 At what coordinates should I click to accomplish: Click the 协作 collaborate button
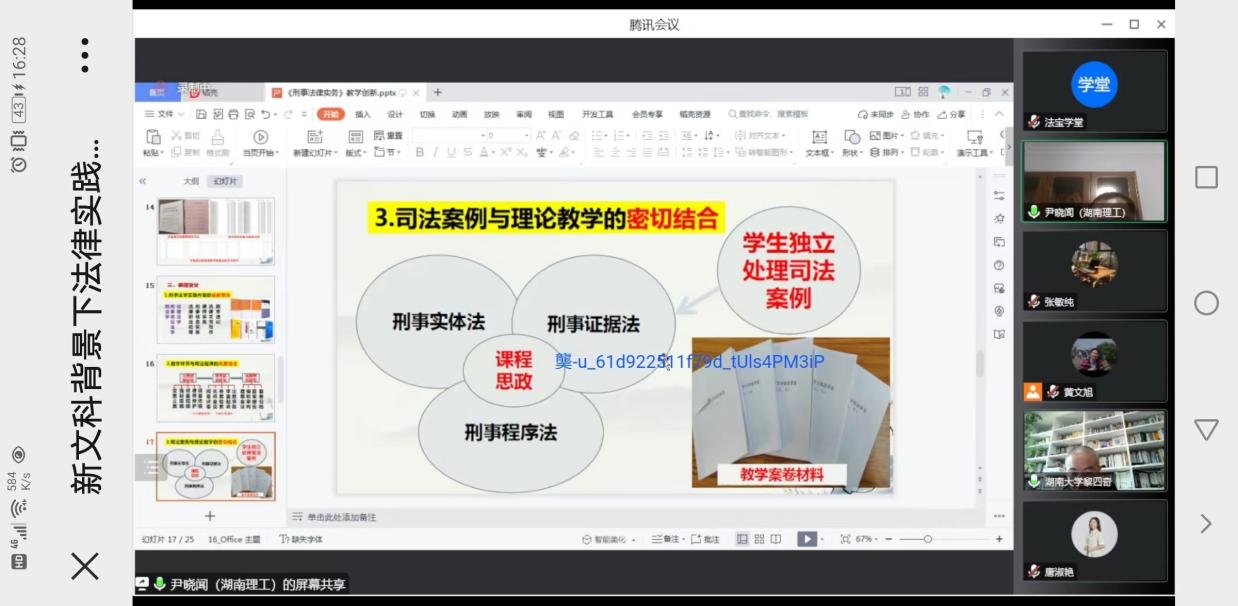(x=915, y=114)
